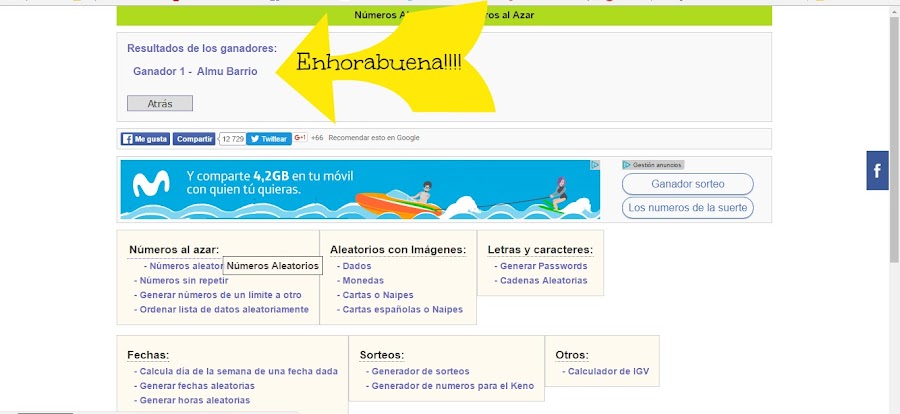Click the Twittear button

(x=269, y=139)
